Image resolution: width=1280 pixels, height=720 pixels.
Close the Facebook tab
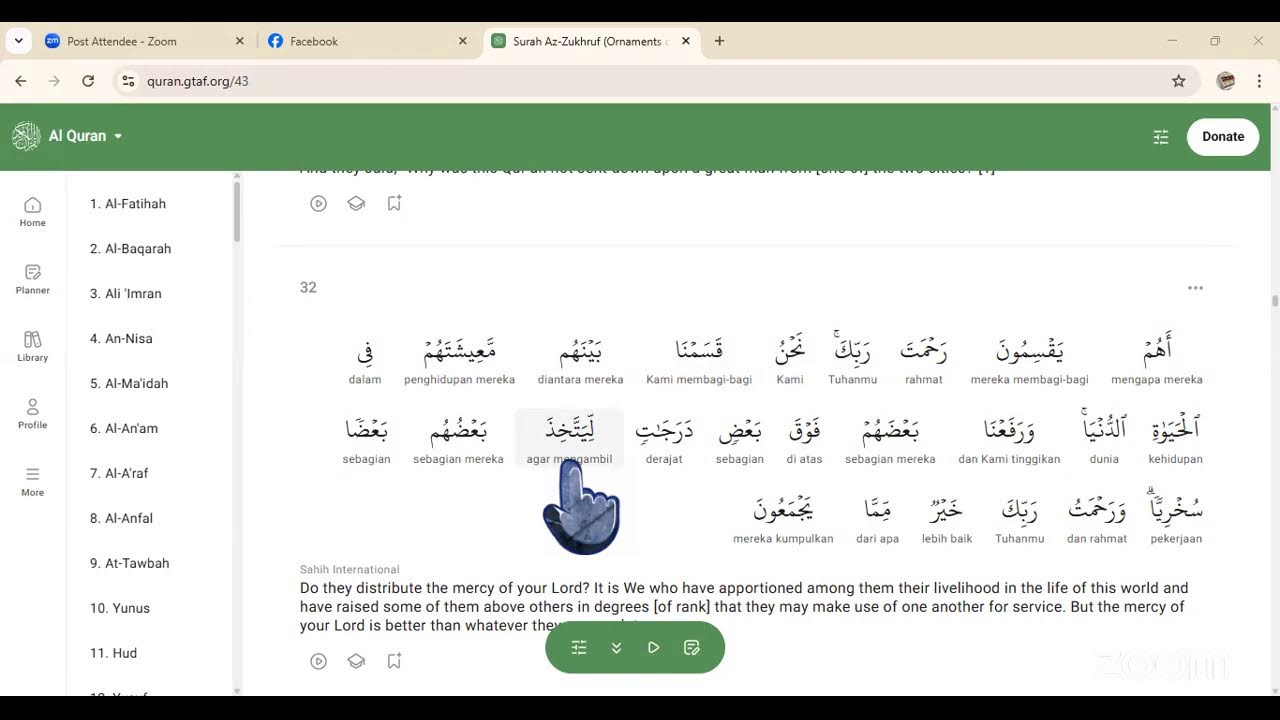click(x=462, y=41)
